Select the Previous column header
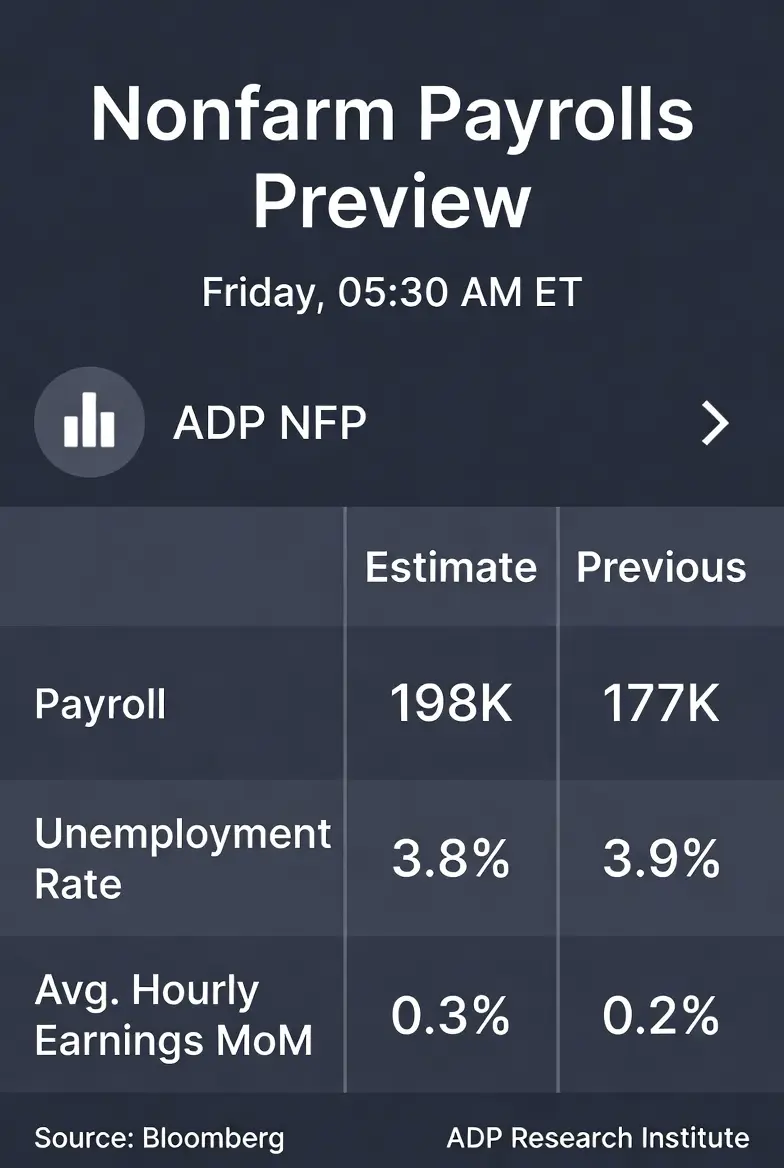The width and height of the screenshot is (784, 1168). (x=661, y=568)
